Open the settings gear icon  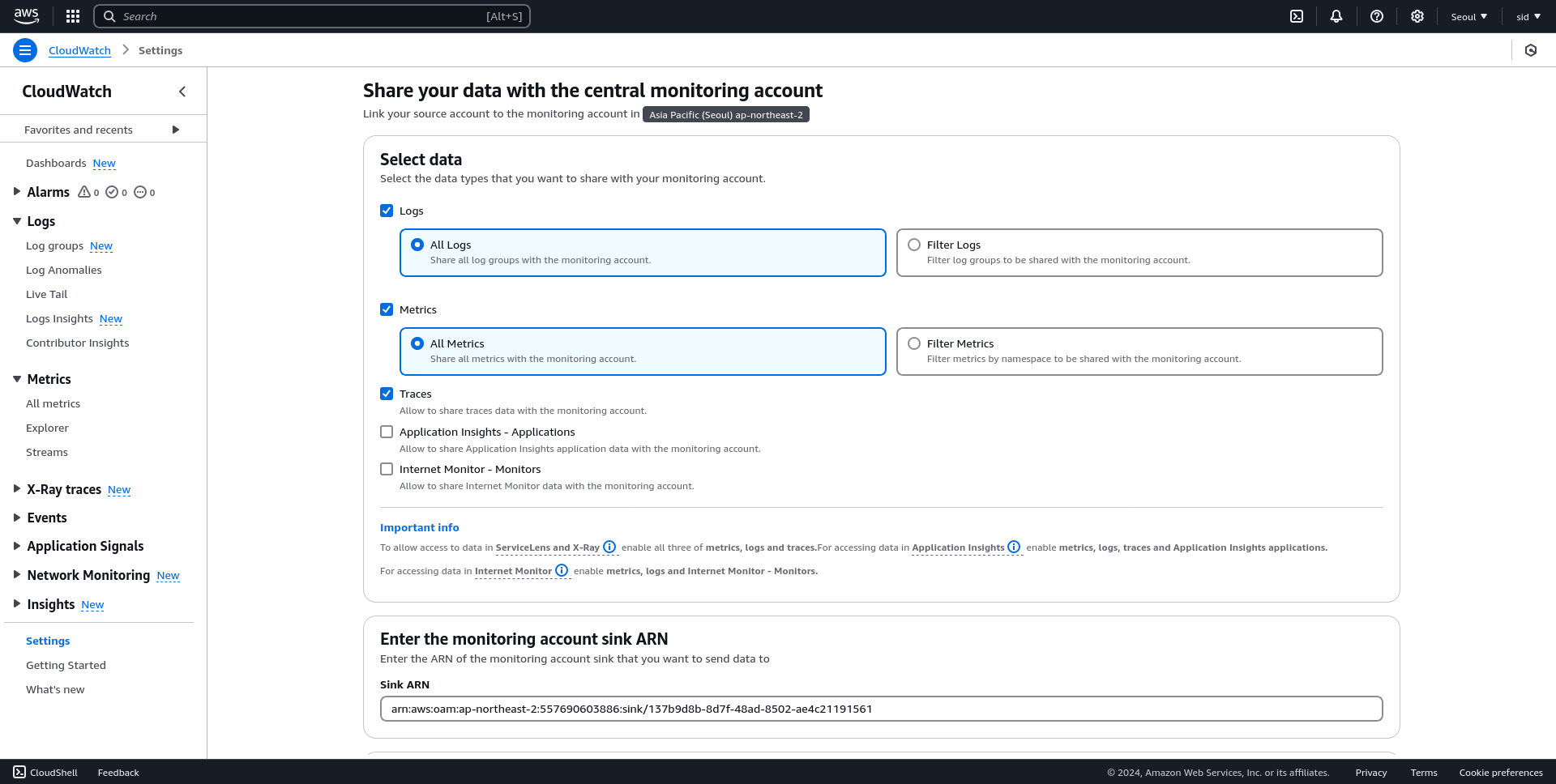(1417, 16)
